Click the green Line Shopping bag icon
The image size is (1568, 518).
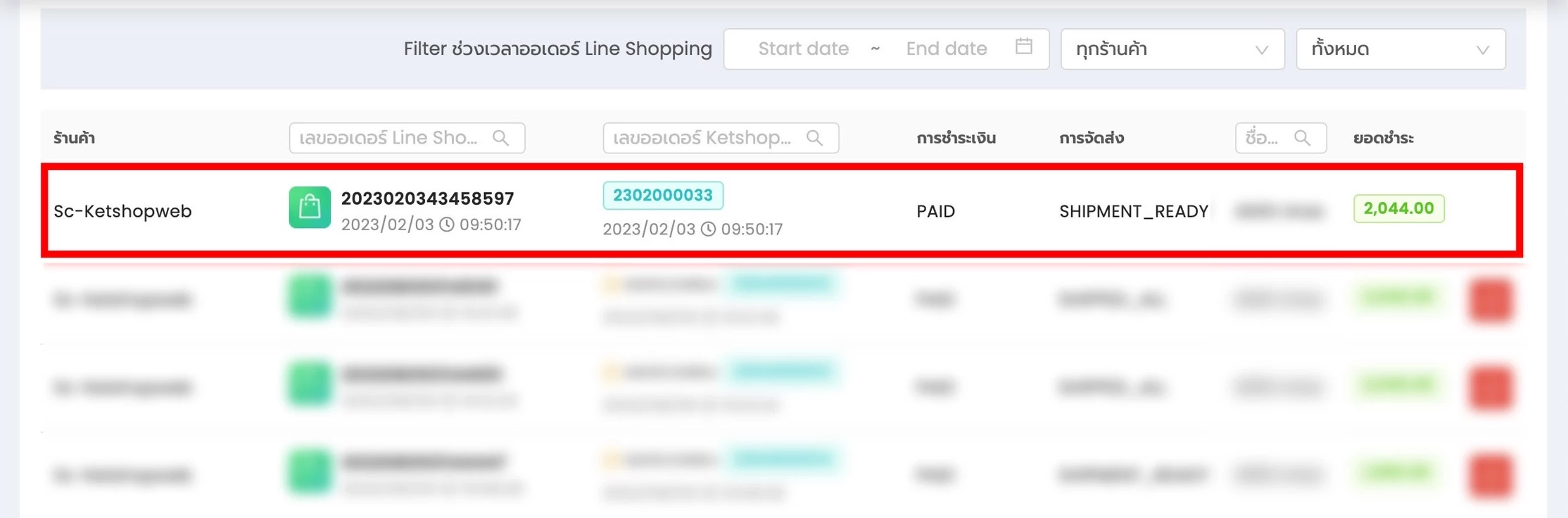310,208
